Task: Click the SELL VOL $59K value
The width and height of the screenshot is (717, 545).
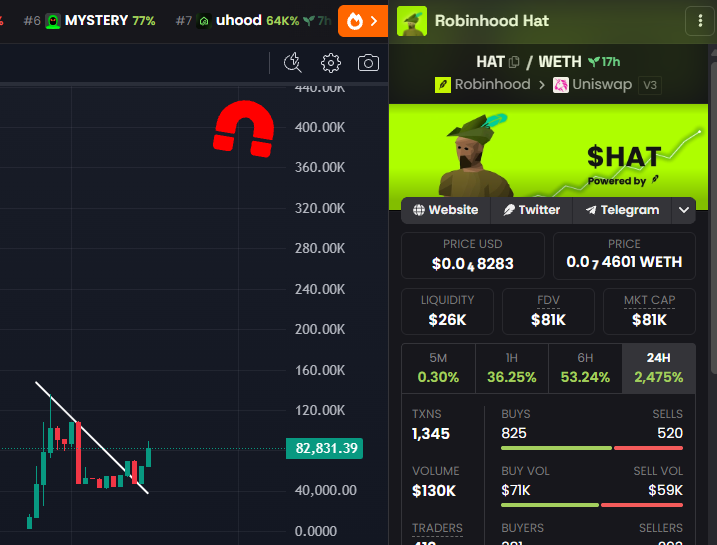Action: coord(665,491)
